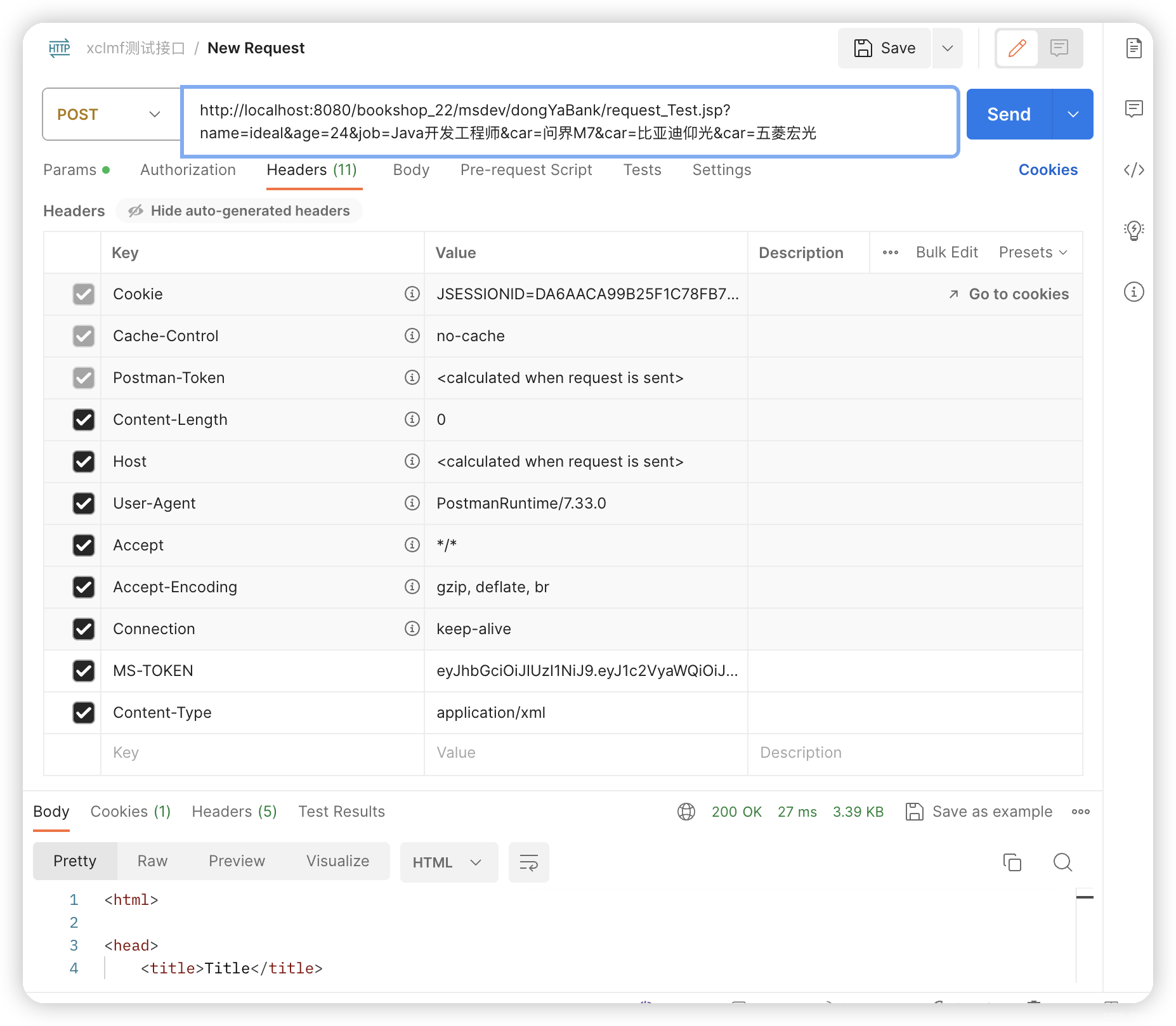Switch response view to Raw
1176x1026 pixels.
152,861
